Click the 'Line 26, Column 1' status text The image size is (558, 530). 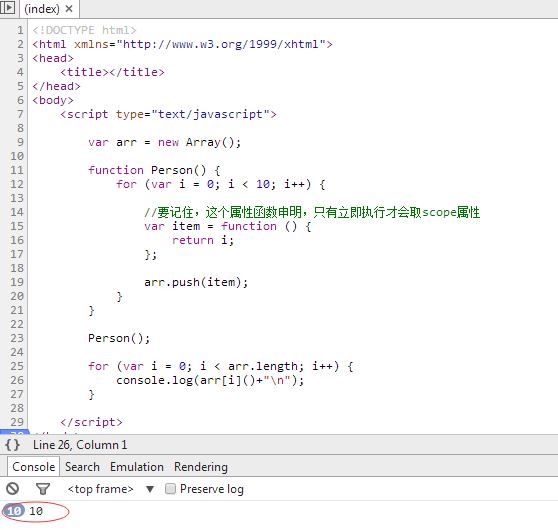[80, 445]
